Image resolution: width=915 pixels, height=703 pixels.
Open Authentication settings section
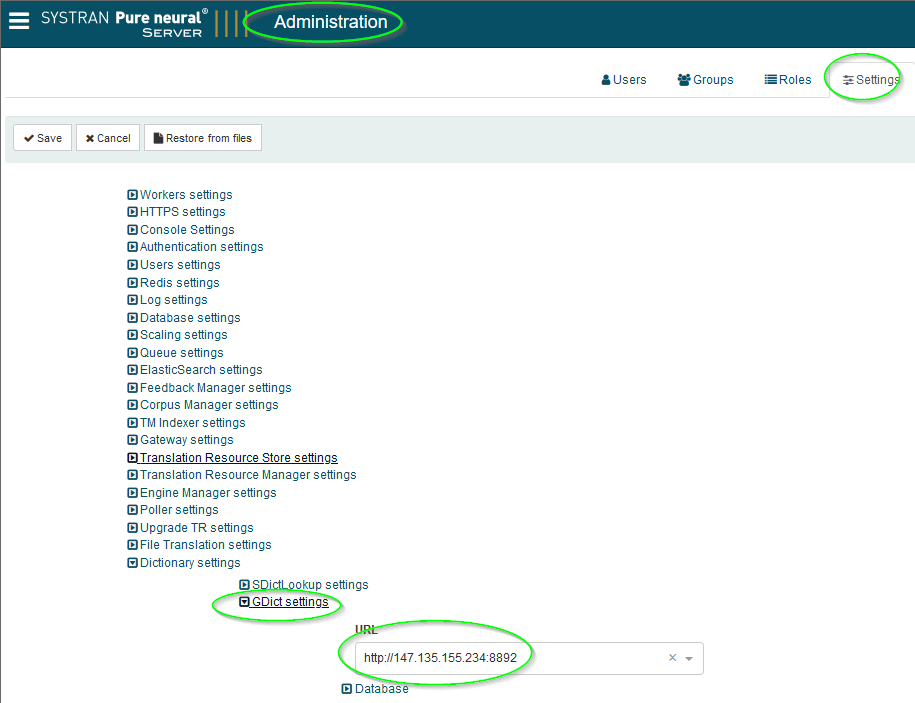click(x=201, y=247)
